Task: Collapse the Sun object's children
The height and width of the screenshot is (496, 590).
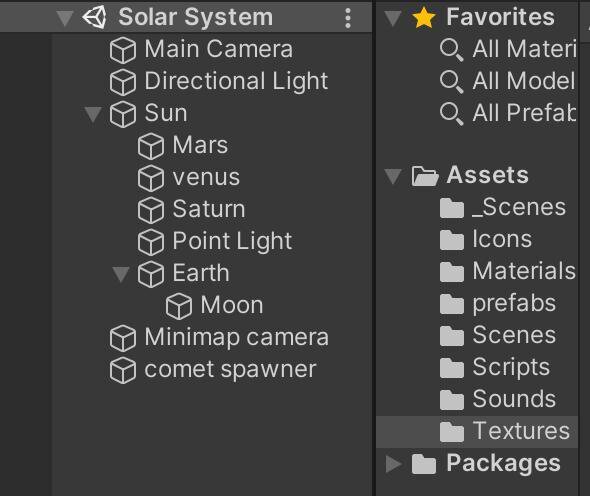Action: point(93,114)
